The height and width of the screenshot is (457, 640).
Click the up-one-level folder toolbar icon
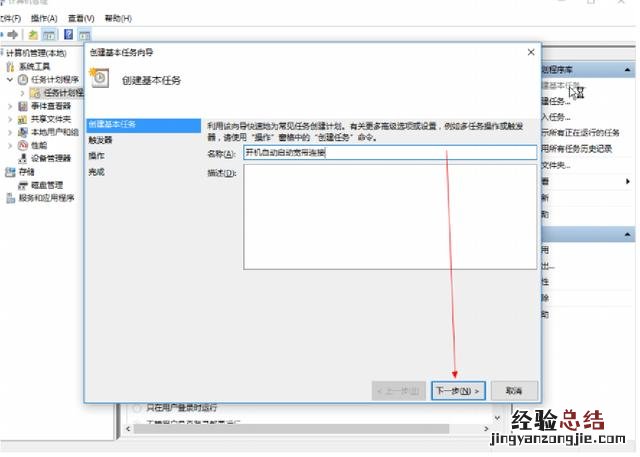(x=33, y=35)
